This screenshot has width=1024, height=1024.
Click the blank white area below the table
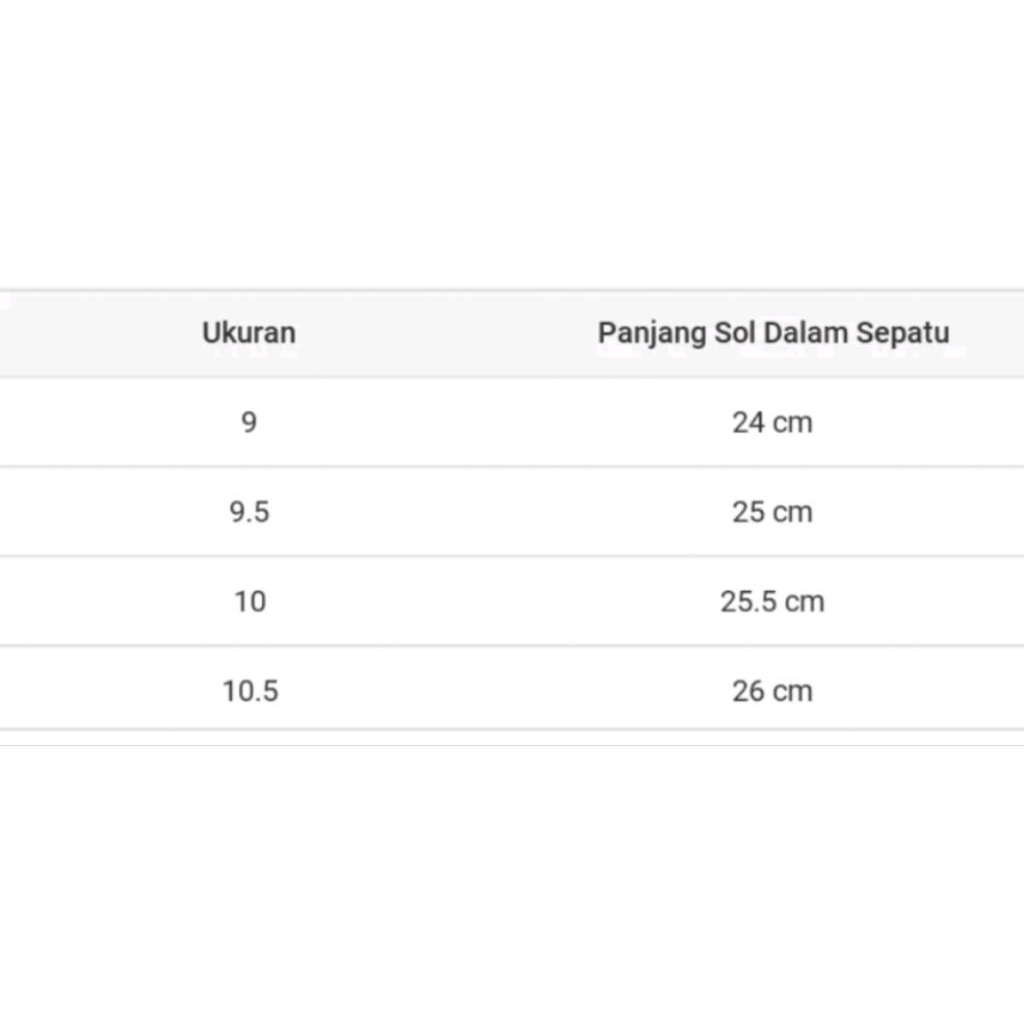(512, 880)
